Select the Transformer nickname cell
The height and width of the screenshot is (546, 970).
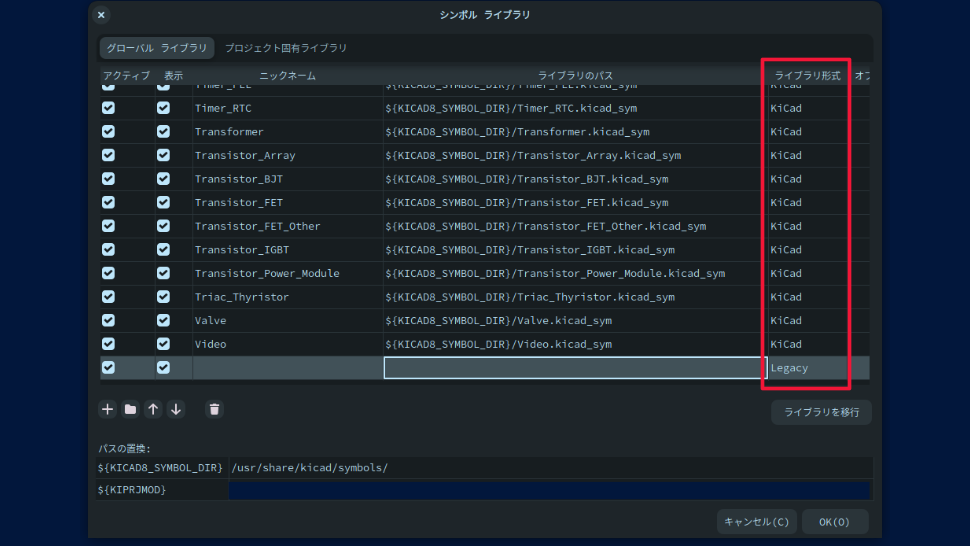coord(288,132)
